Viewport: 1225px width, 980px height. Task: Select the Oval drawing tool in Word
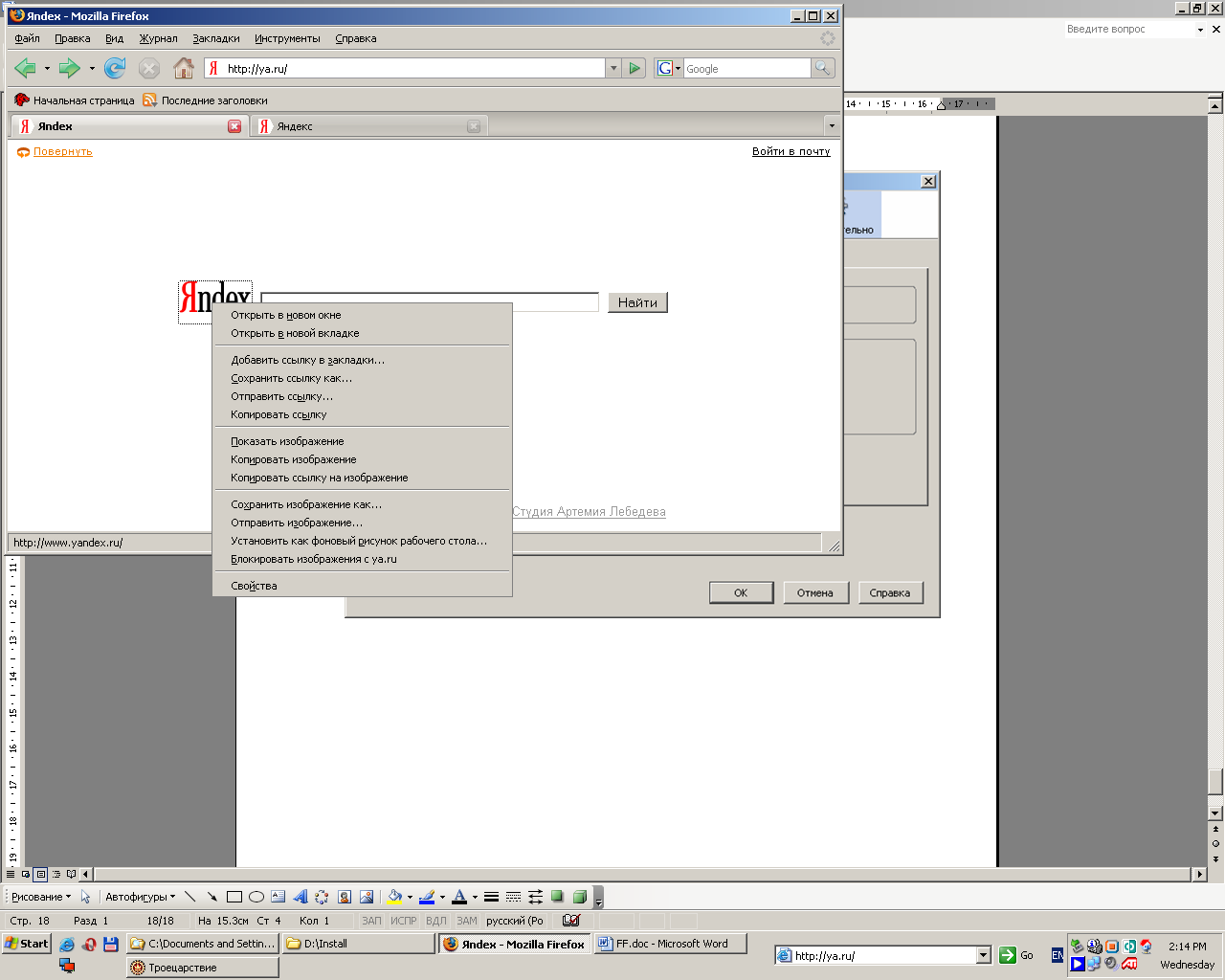coord(256,897)
